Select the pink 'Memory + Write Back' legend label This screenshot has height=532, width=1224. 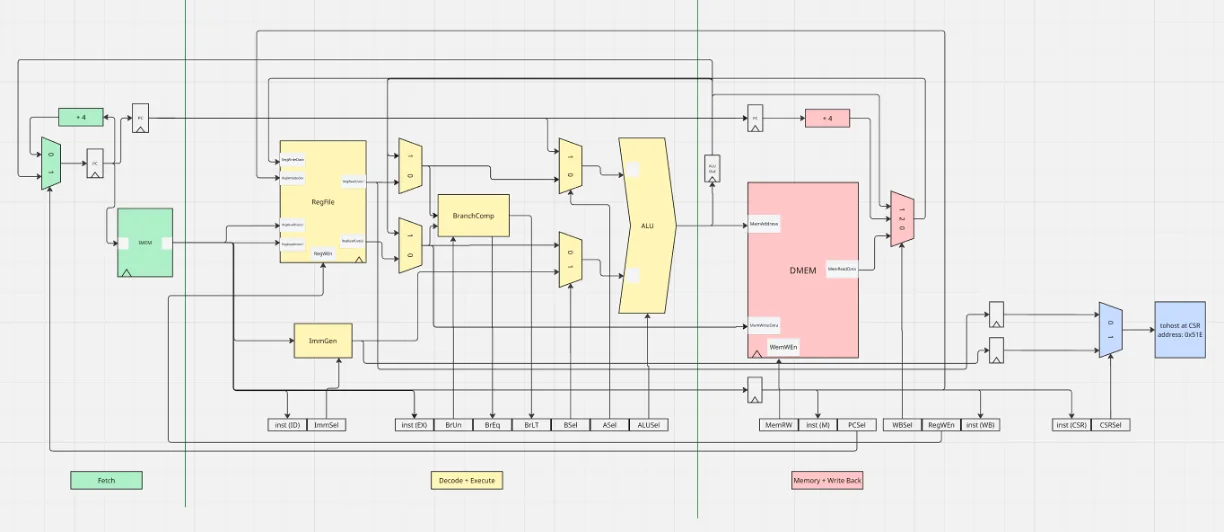click(x=827, y=480)
